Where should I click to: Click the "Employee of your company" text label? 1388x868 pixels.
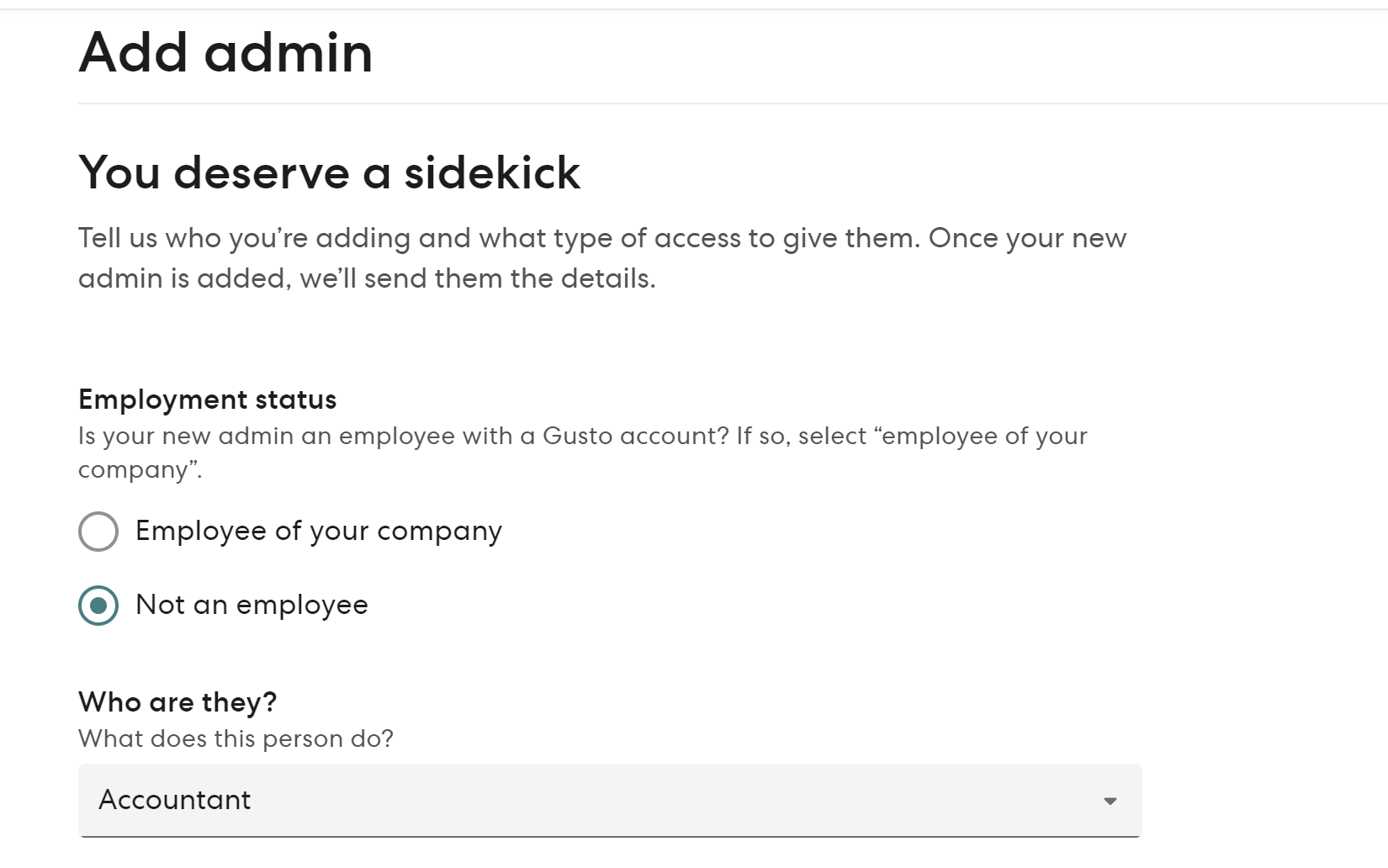pyautogui.click(x=318, y=532)
